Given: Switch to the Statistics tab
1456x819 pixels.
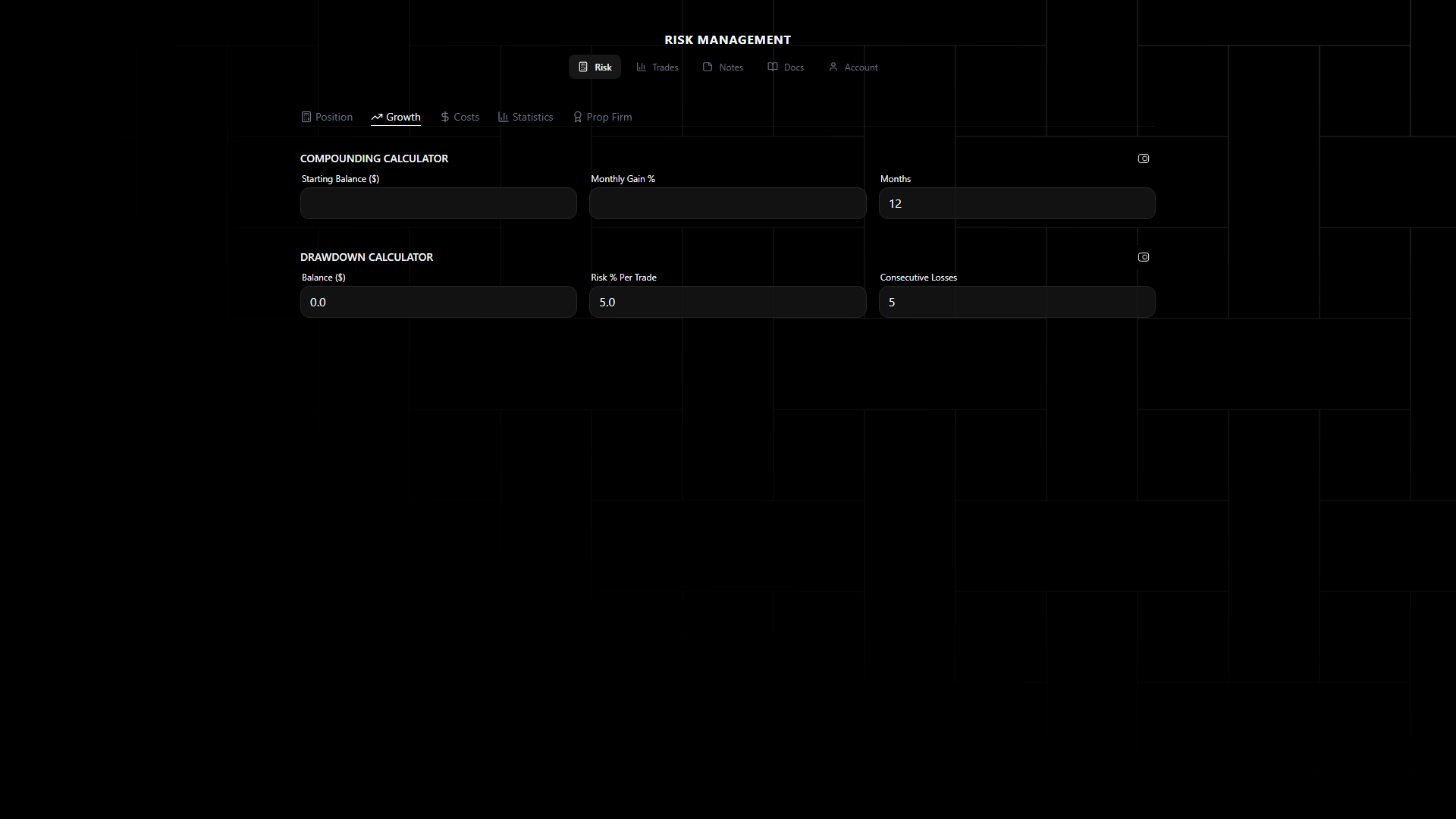Looking at the screenshot, I should (526, 118).
